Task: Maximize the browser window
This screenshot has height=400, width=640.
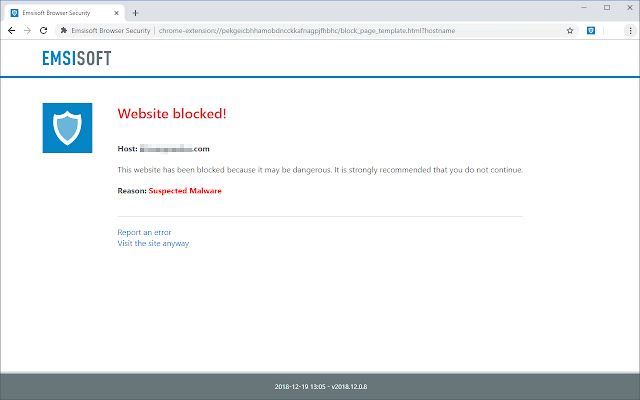Action: coord(607,7)
